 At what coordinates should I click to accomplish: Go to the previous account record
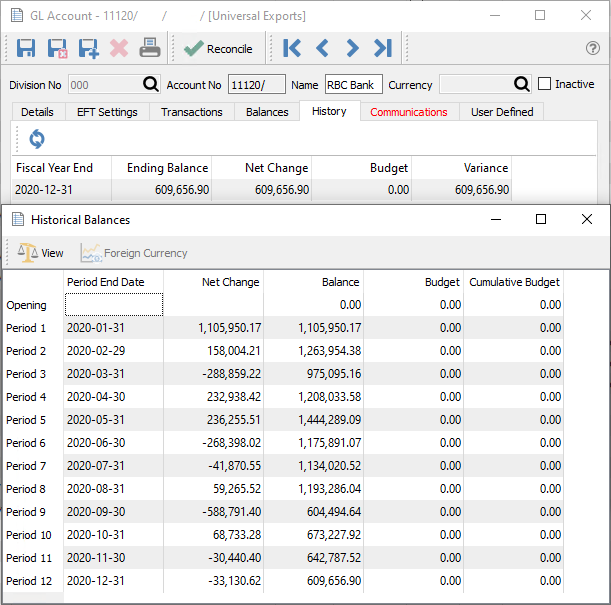pos(322,48)
